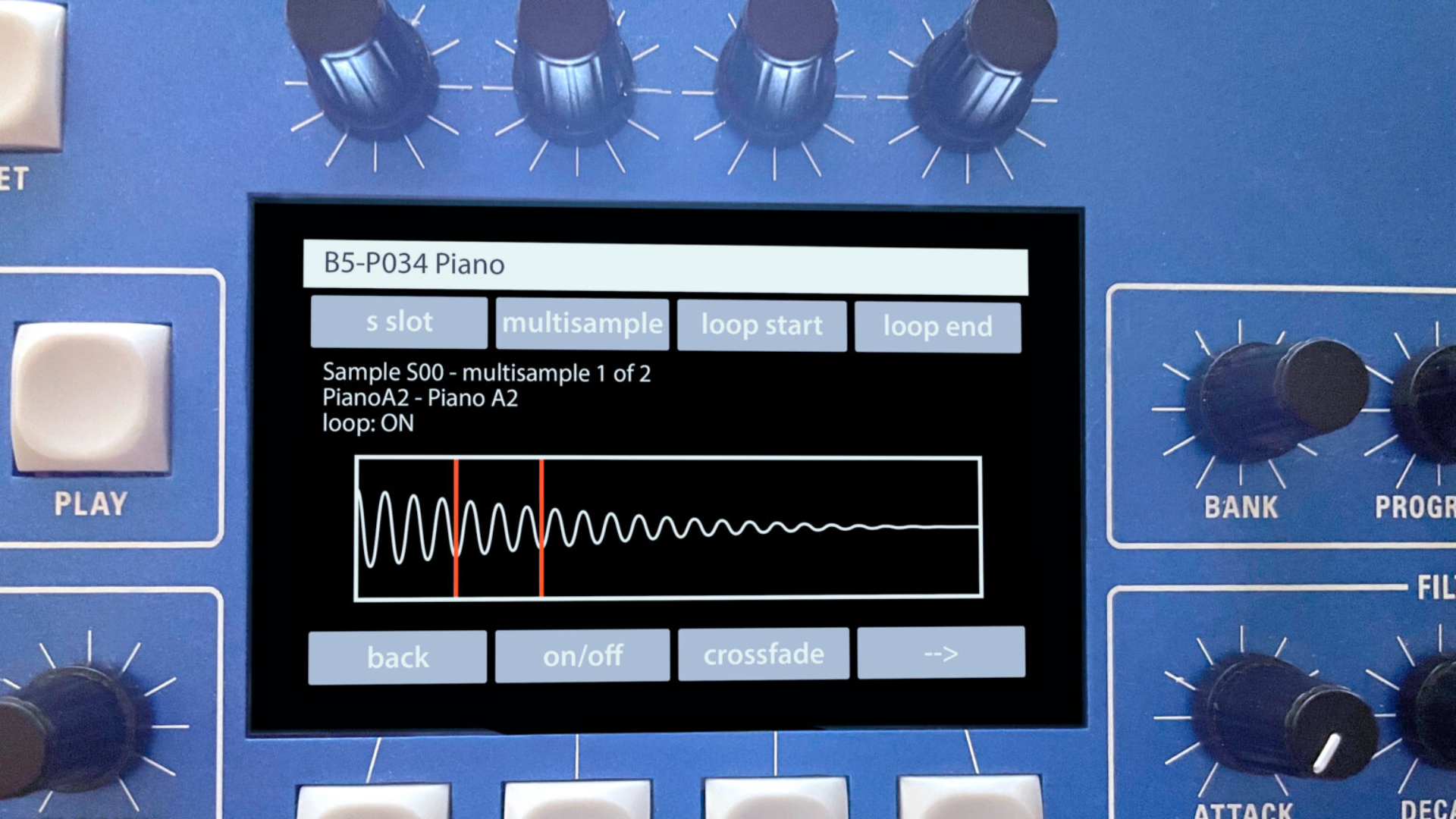Choose the multisample option on screen
The height and width of the screenshot is (819, 1456).
(x=582, y=324)
